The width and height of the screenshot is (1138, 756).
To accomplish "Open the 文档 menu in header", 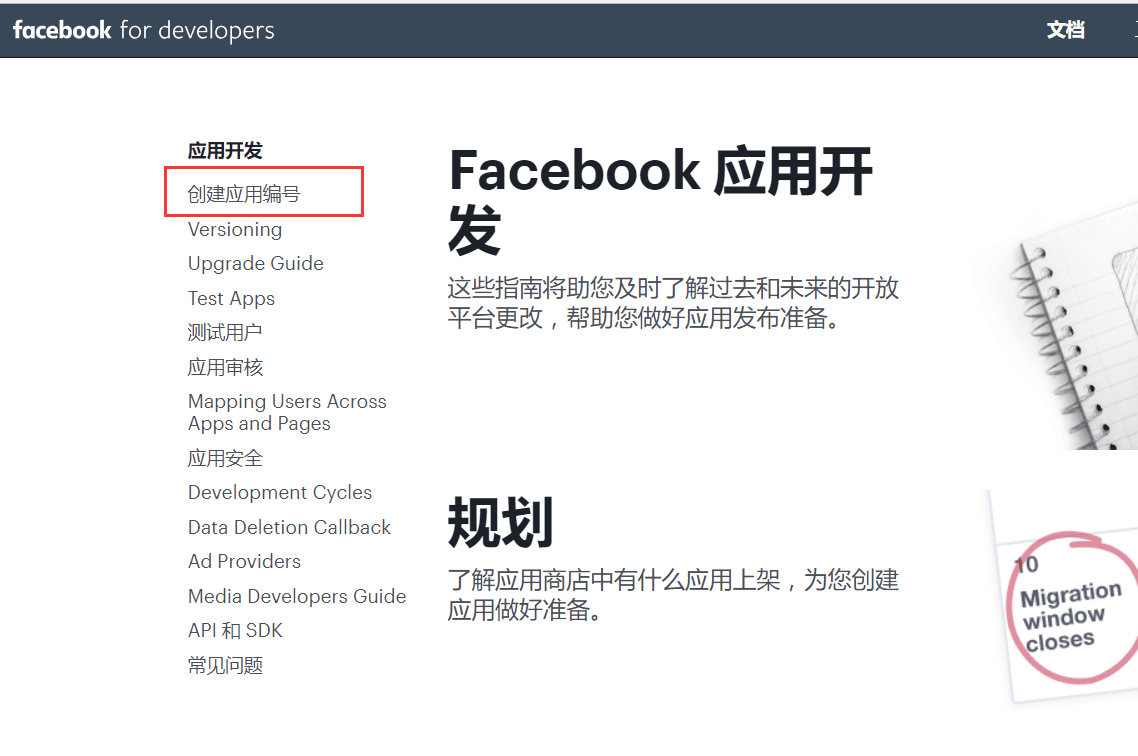I will pyautogui.click(x=1065, y=30).
